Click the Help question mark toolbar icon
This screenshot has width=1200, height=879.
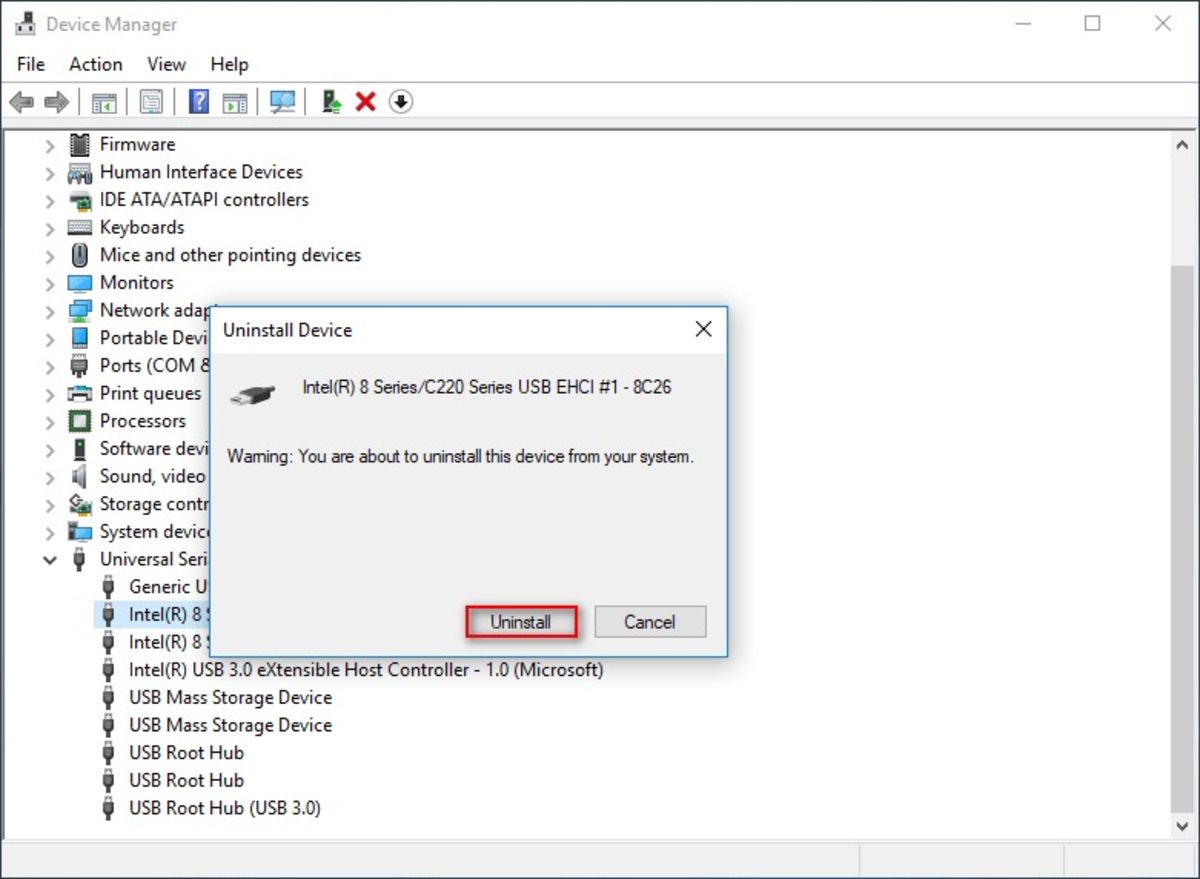tap(199, 102)
